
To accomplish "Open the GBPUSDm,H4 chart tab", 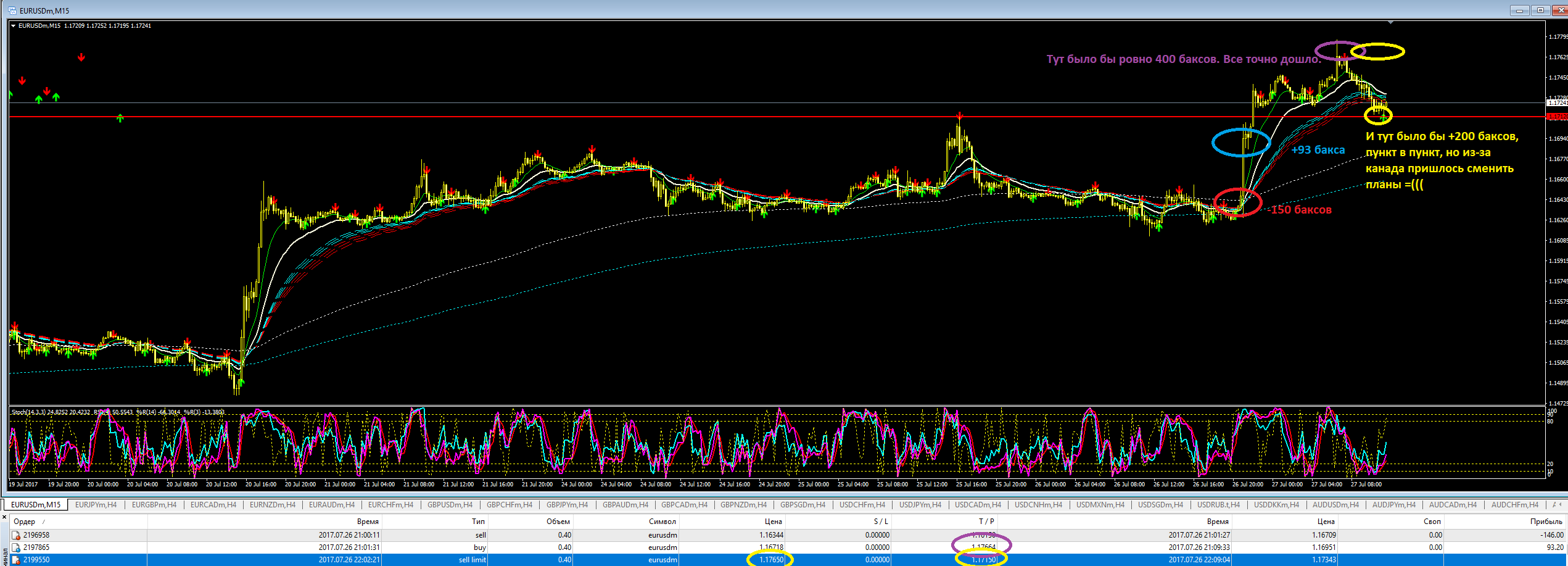I will pyautogui.click(x=450, y=505).
